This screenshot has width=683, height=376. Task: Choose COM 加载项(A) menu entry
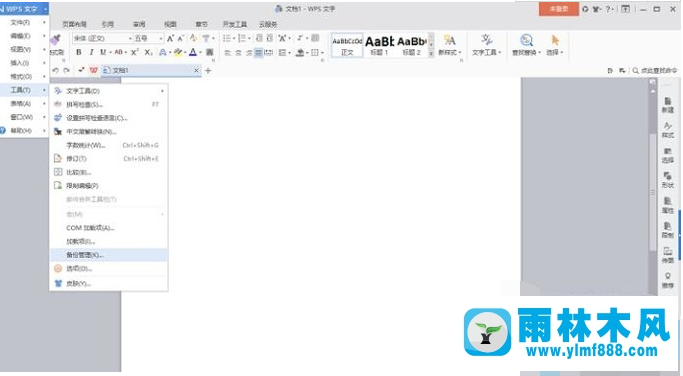[x=108, y=228]
